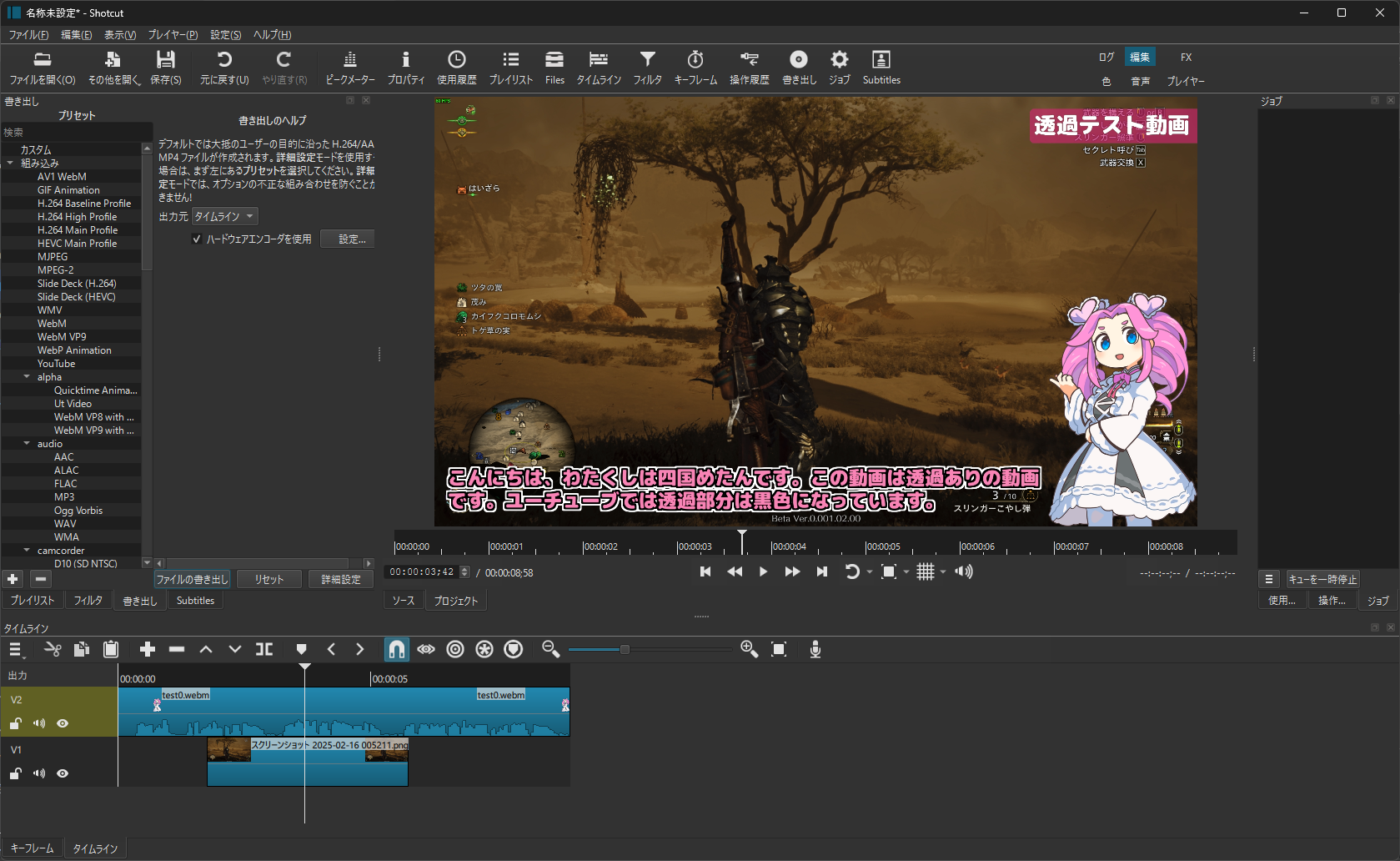The width and height of the screenshot is (1400, 861).
Task: Uncheck ハードウェアエンコーダを使用
Action: 197,239
